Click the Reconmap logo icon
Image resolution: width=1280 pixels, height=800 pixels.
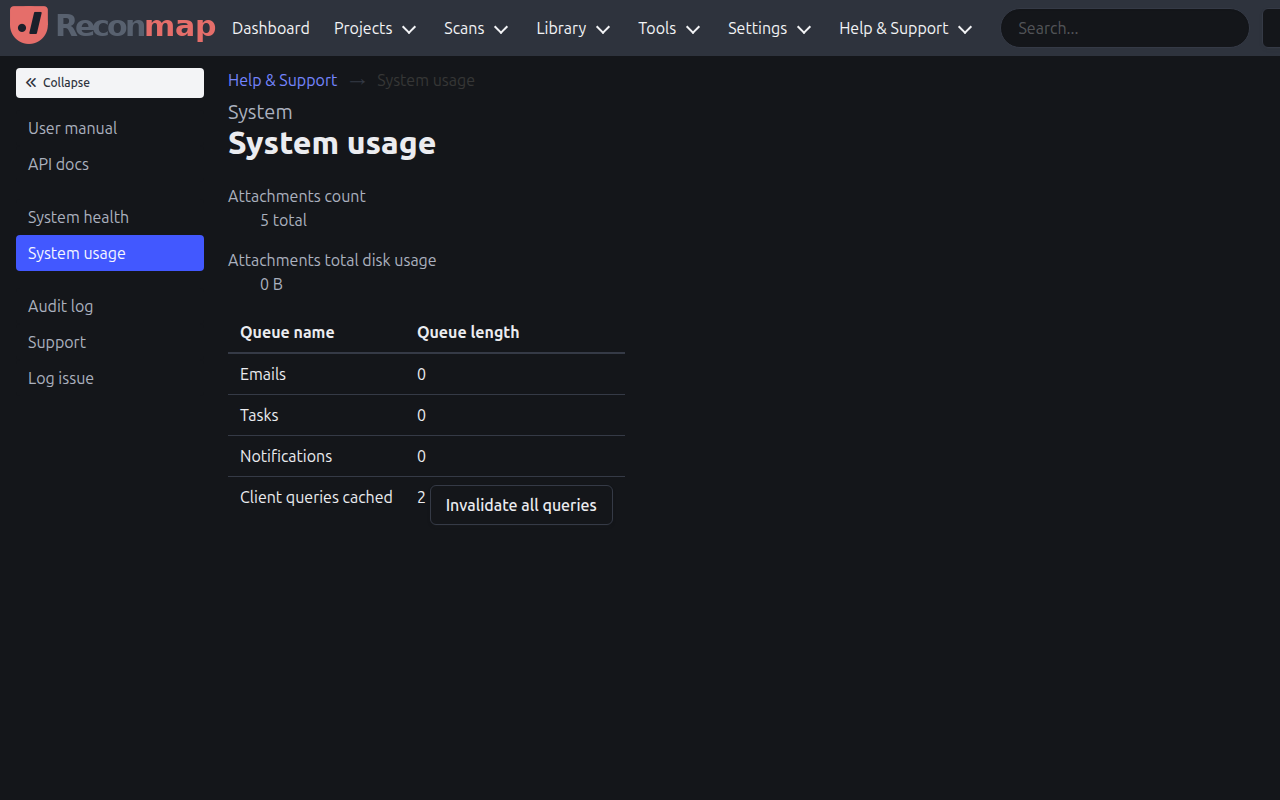tap(29, 25)
